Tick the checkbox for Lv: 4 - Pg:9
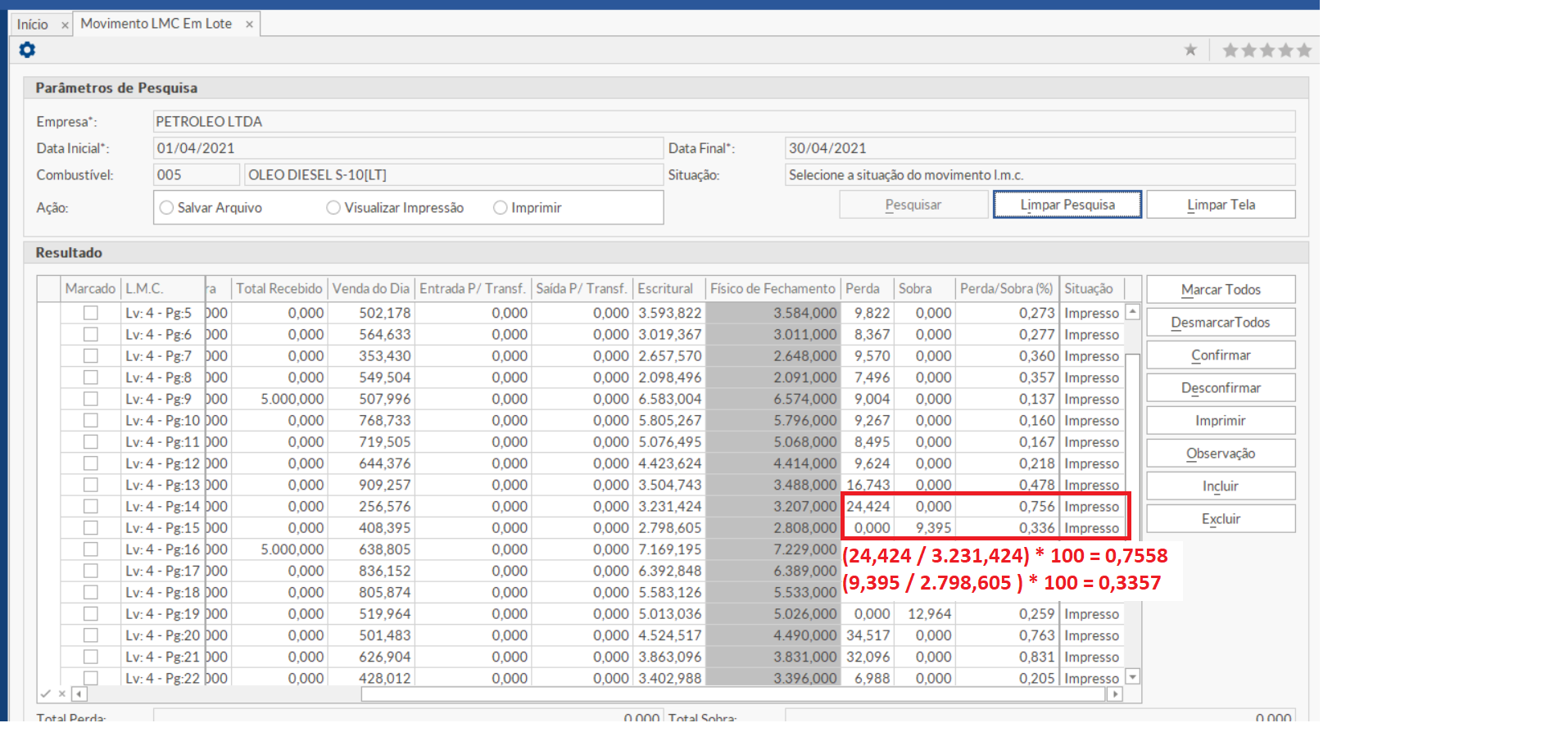1568x732 pixels. 91,399
